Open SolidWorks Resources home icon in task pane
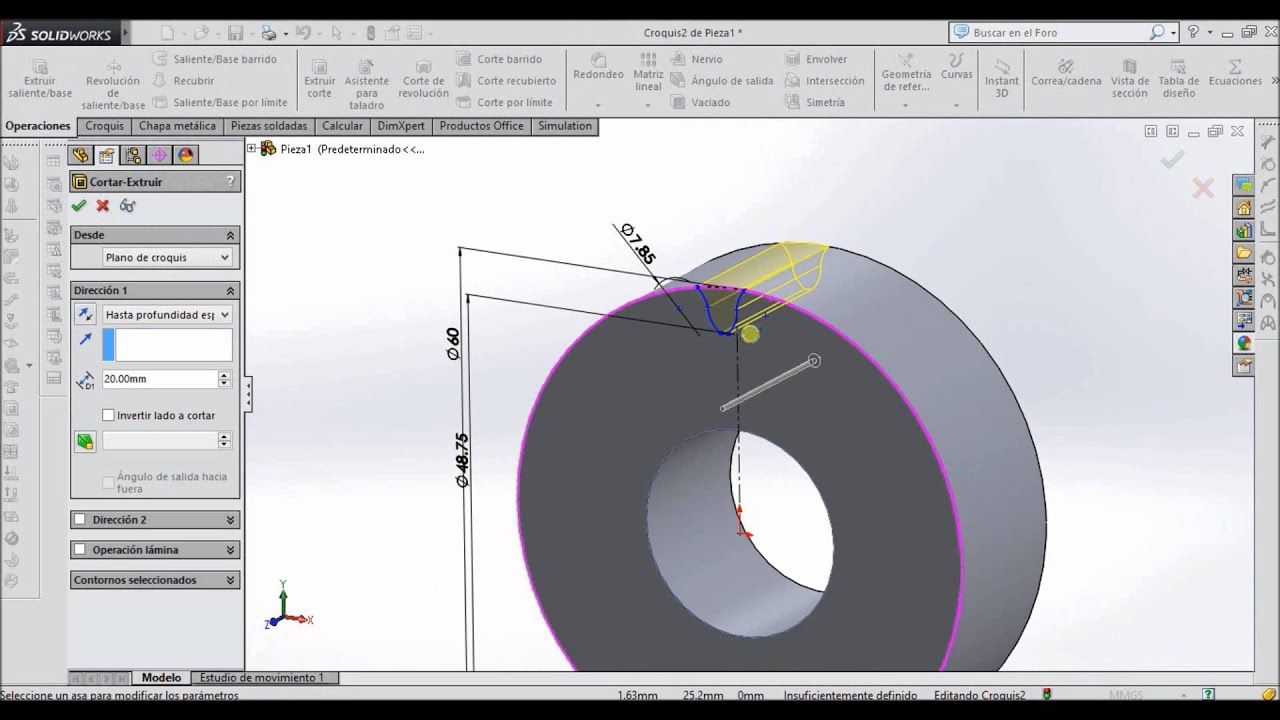The width and height of the screenshot is (1280, 720). click(x=1244, y=208)
